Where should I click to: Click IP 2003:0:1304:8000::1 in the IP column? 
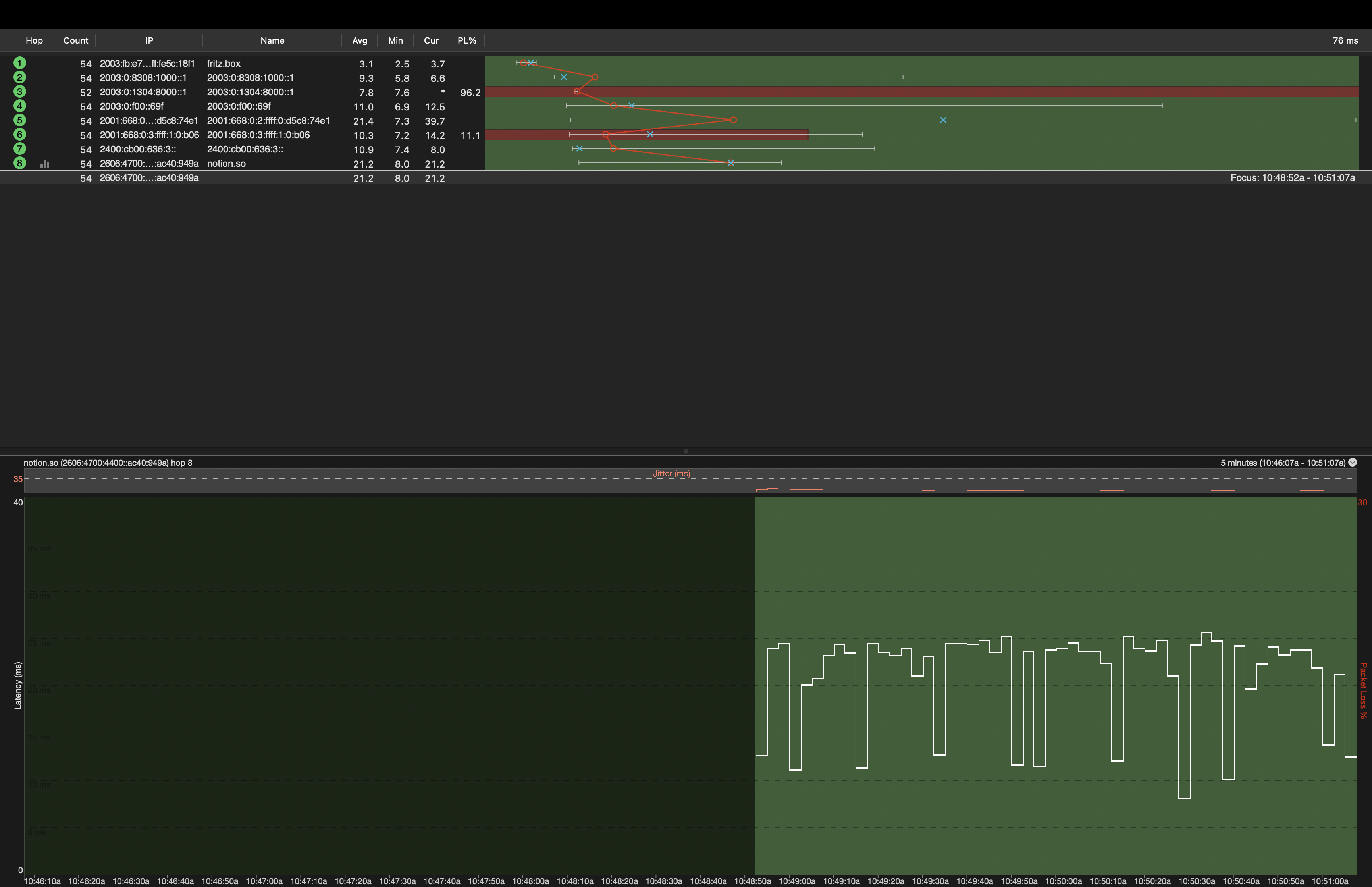click(x=143, y=92)
